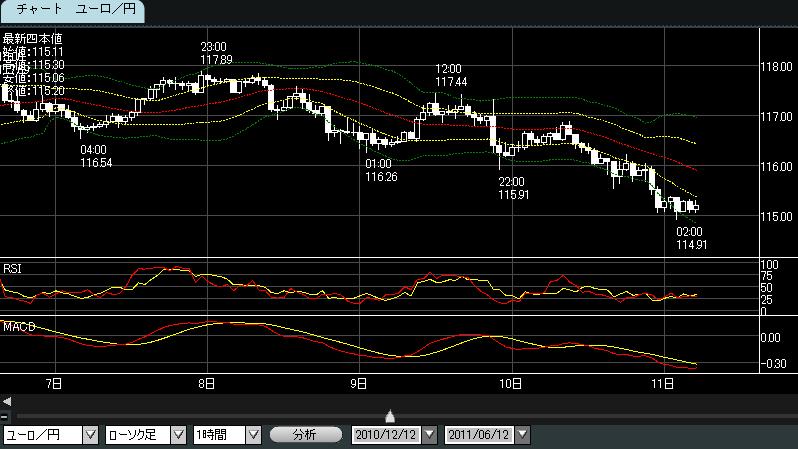Click the scroll-left arrow below the chart
The image size is (798, 449).
coord(7,400)
